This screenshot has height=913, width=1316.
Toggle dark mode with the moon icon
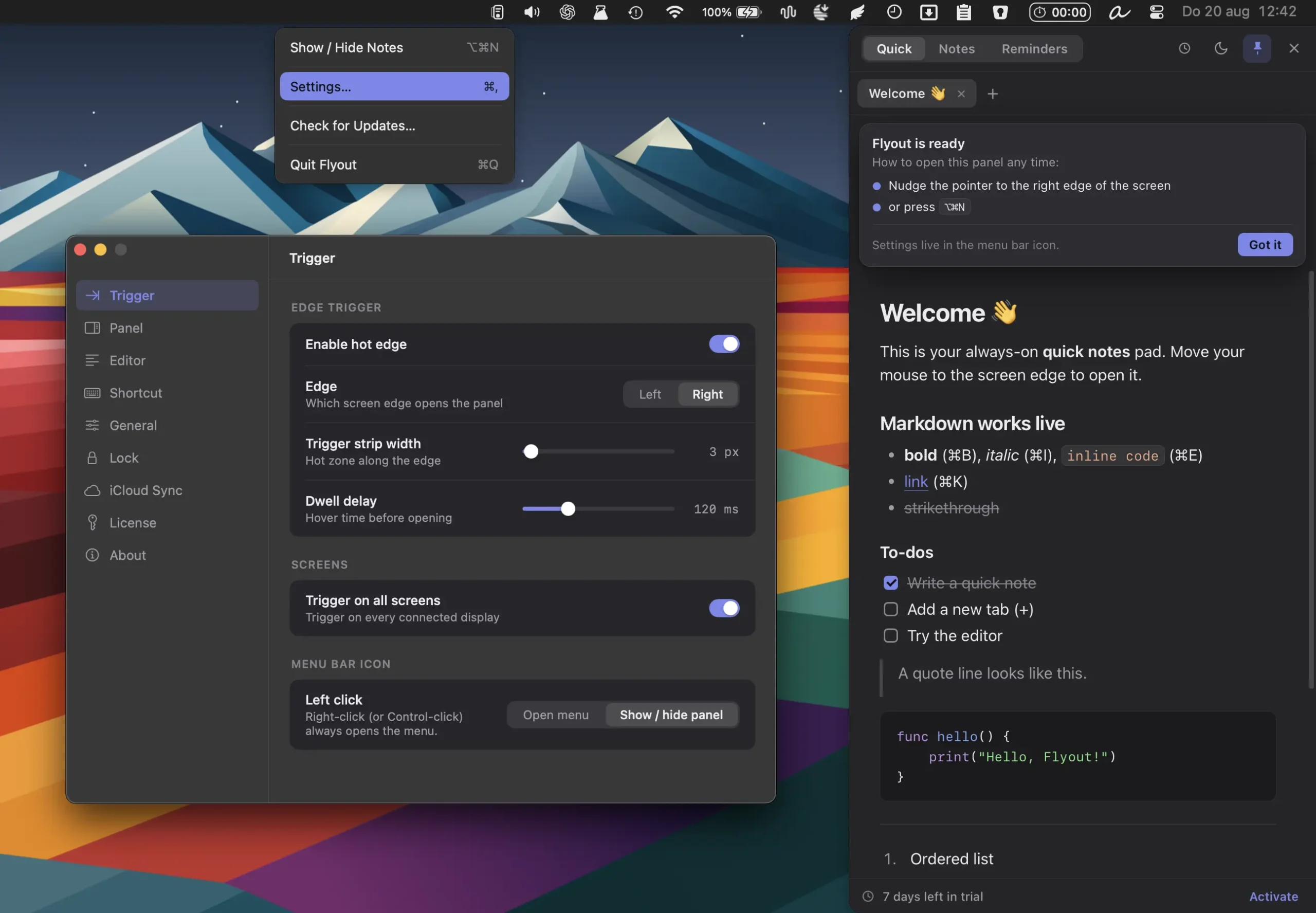1220,49
